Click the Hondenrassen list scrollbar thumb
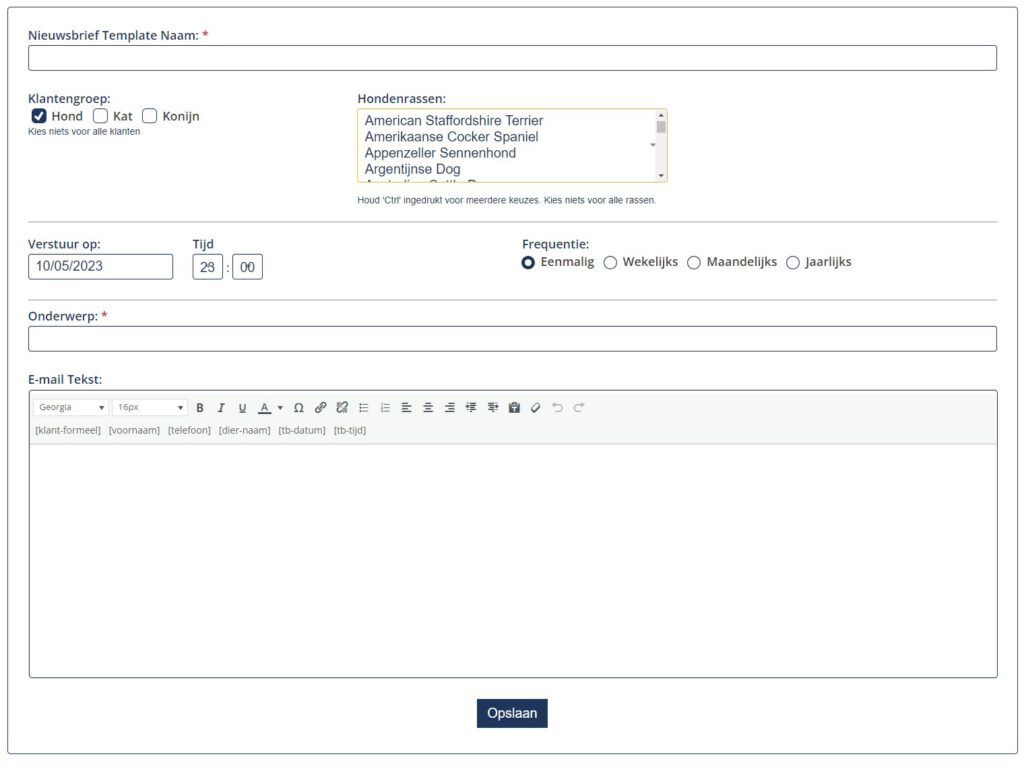This screenshot has width=1024, height=771. pos(661,127)
